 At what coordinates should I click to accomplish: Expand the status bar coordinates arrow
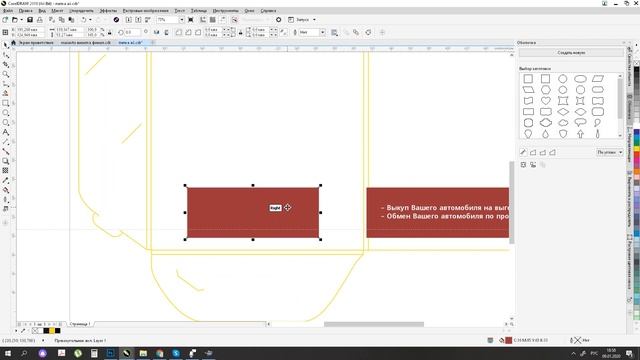tap(43, 340)
